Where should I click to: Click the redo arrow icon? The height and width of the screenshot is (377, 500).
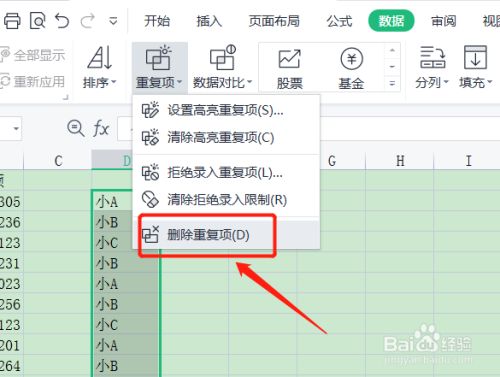pos(87,21)
